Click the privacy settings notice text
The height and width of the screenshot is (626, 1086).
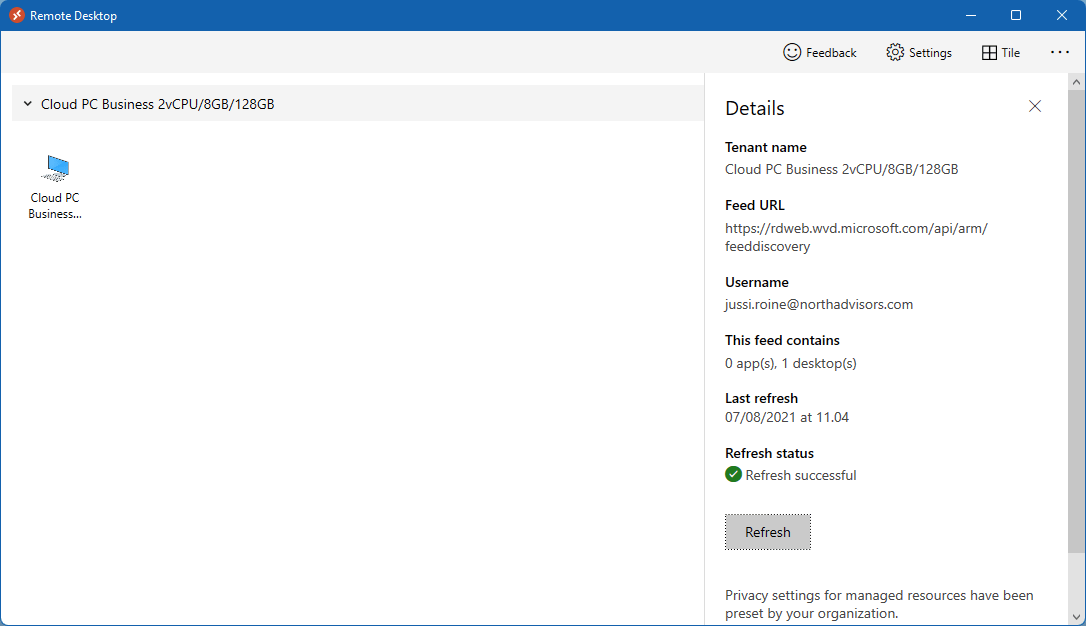(879, 604)
